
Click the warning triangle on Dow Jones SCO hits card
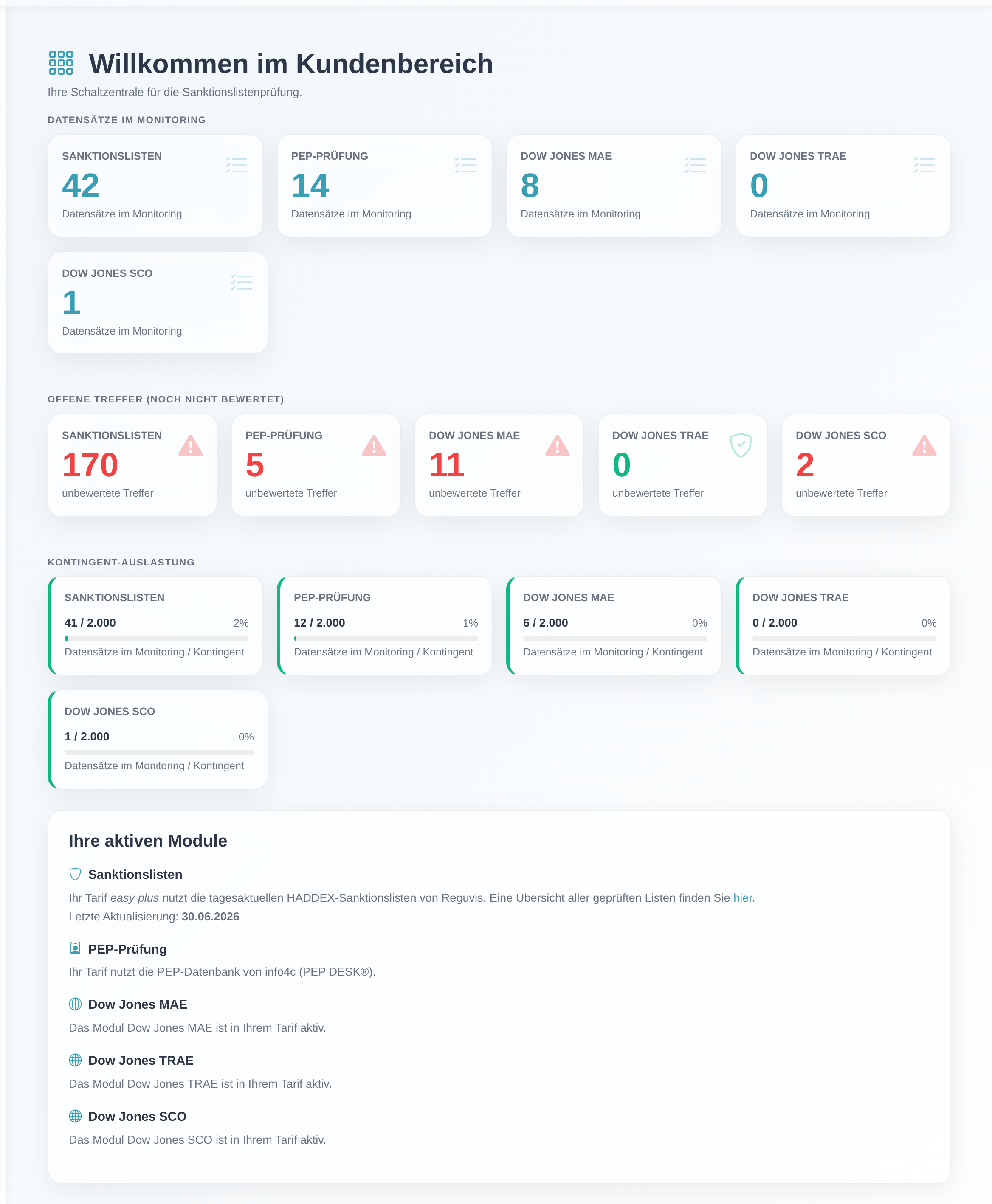tap(924, 445)
